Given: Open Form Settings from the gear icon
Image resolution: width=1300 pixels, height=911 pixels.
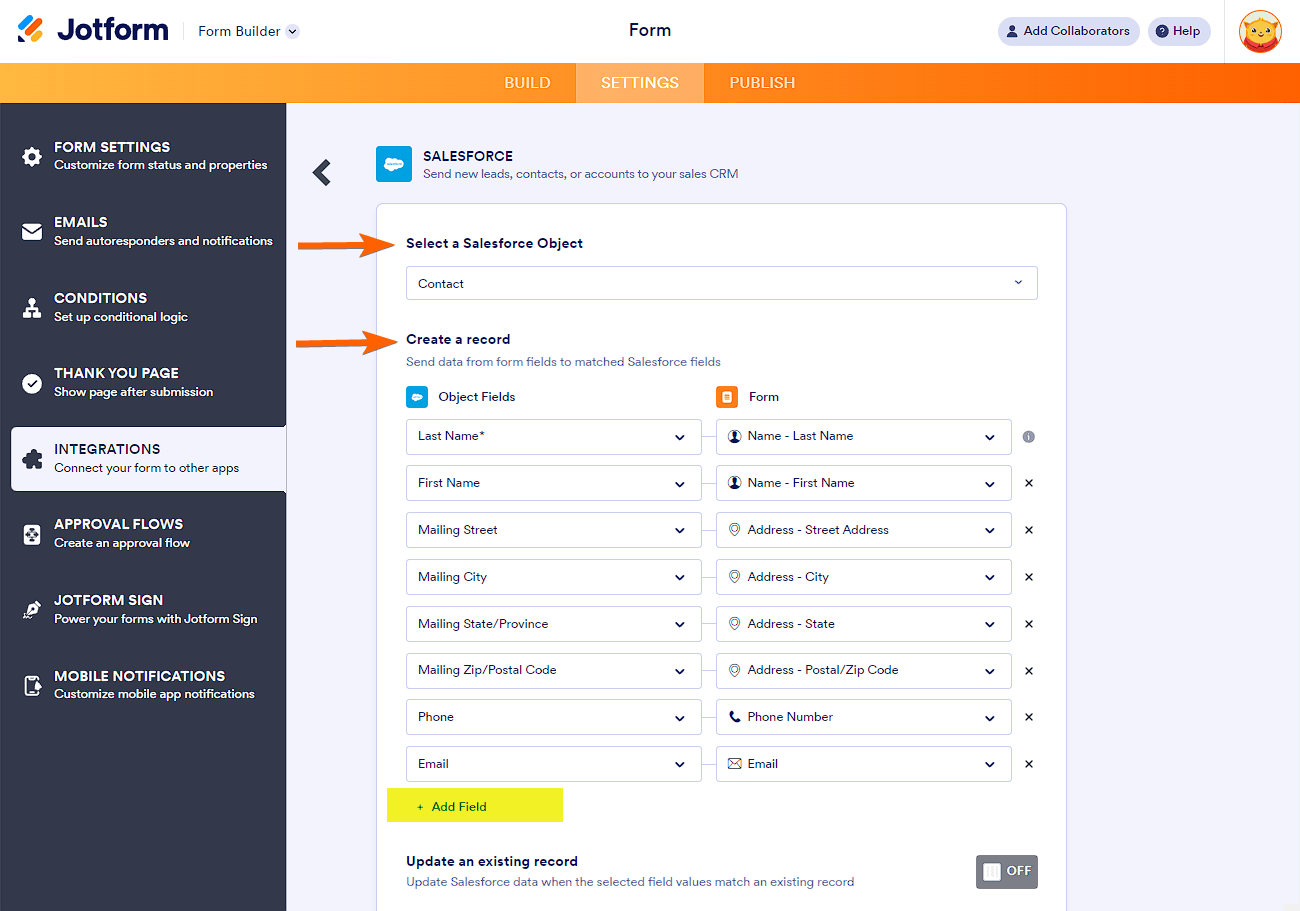Looking at the screenshot, I should (x=33, y=156).
